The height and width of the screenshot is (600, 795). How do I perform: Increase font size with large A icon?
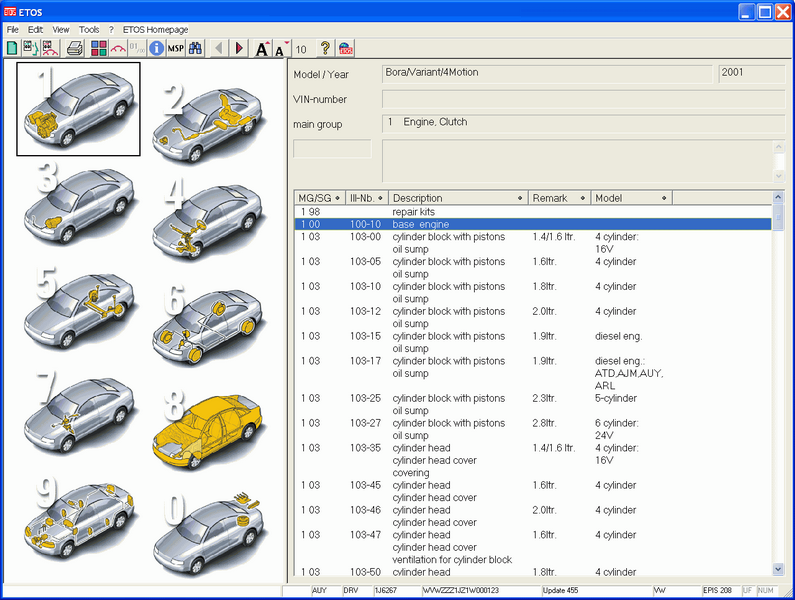pyautogui.click(x=262, y=48)
